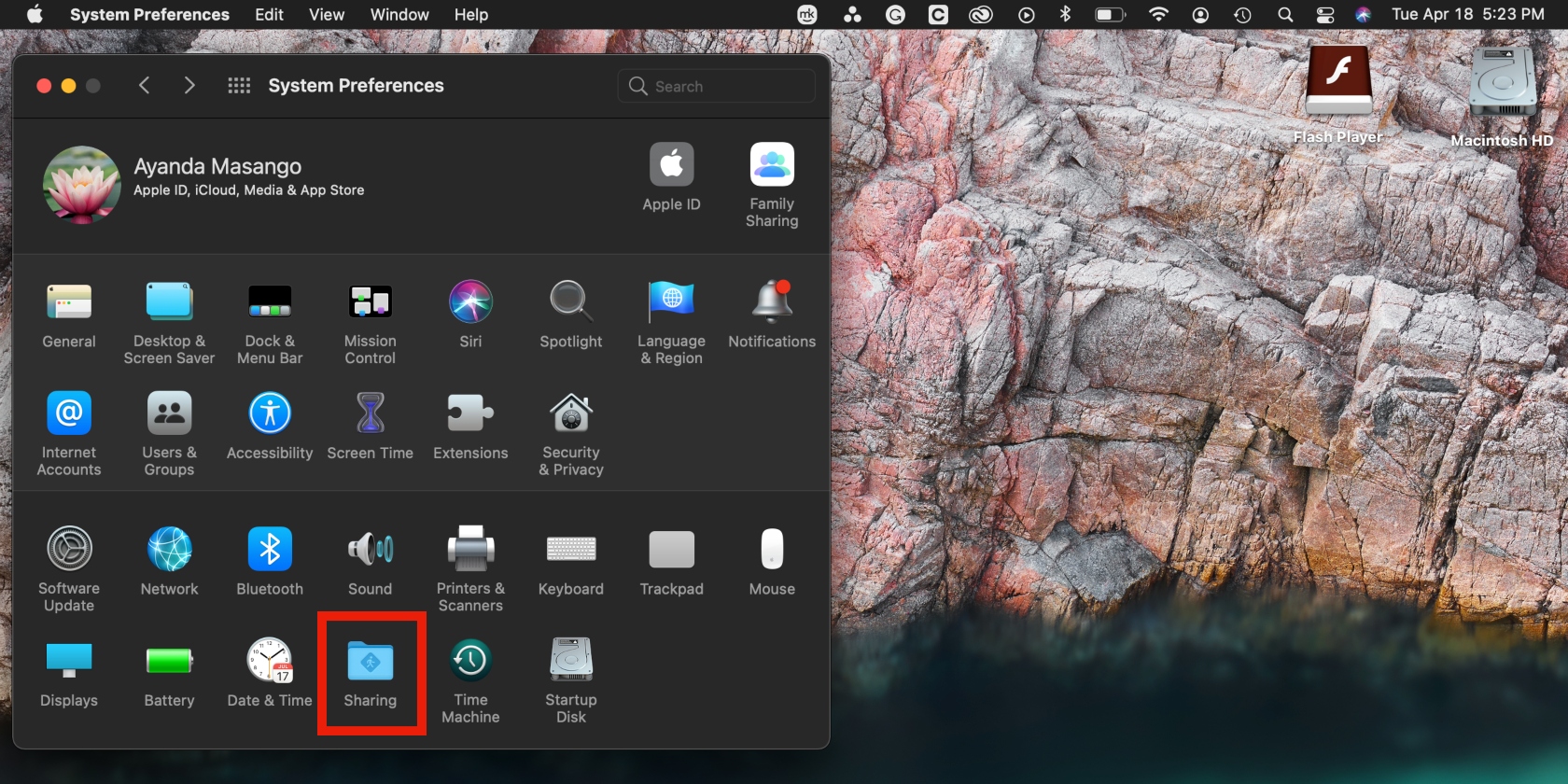Open the Edit menu
Viewport: 1568px width, 784px height.
269,15
